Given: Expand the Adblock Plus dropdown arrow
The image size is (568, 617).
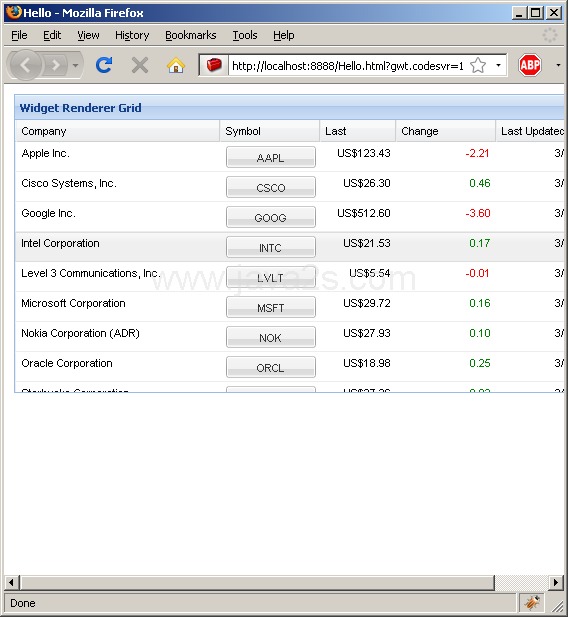Looking at the screenshot, I should click(x=558, y=65).
